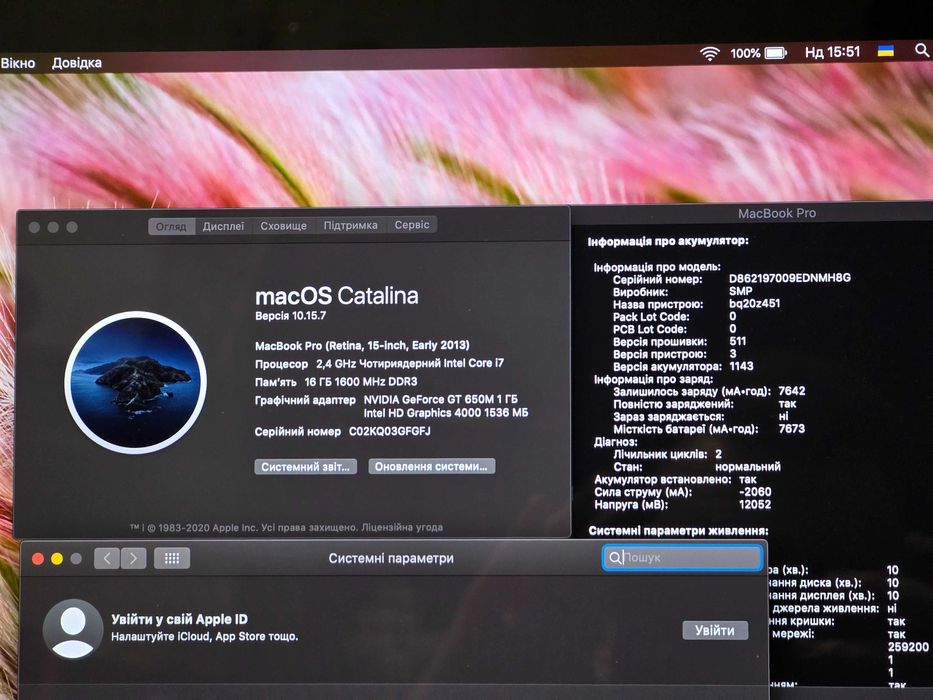Click the search magnifier in Пошук field

tap(615, 558)
